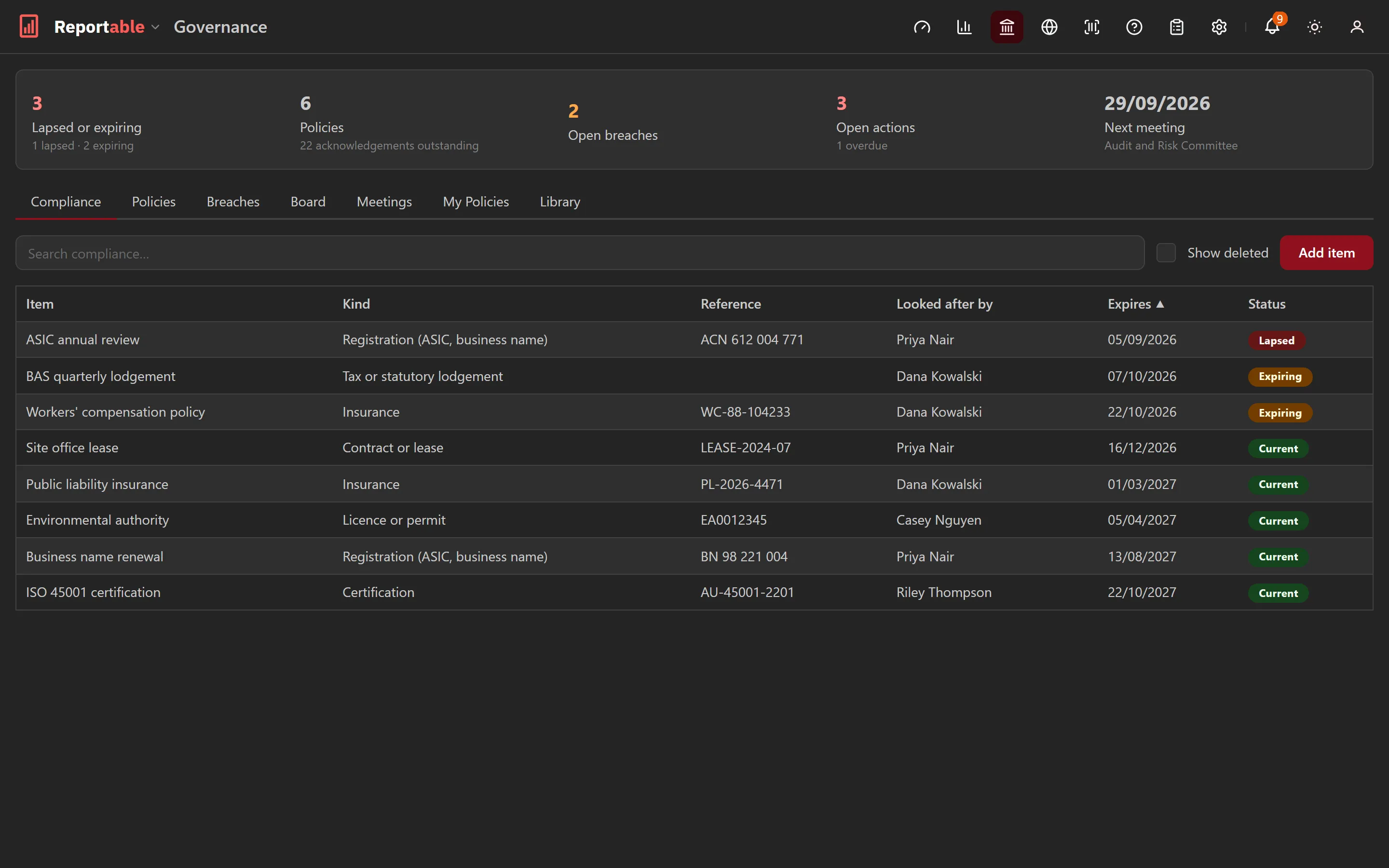Open Workers' compensation policy item
This screenshot has width=1389, height=868.
point(694,412)
